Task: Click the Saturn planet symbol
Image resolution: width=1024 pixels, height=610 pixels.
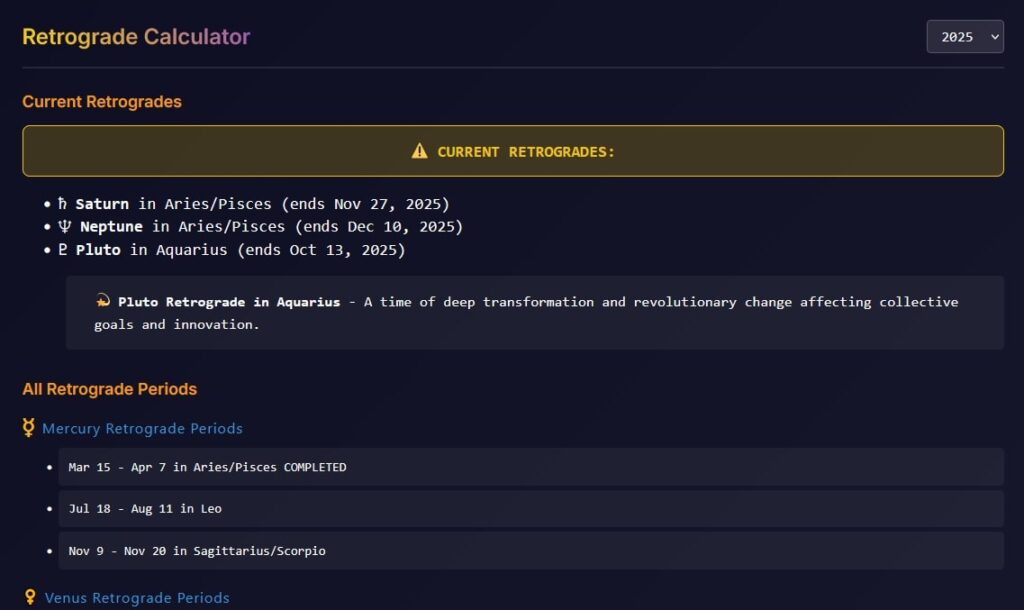Action: click(x=62, y=204)
